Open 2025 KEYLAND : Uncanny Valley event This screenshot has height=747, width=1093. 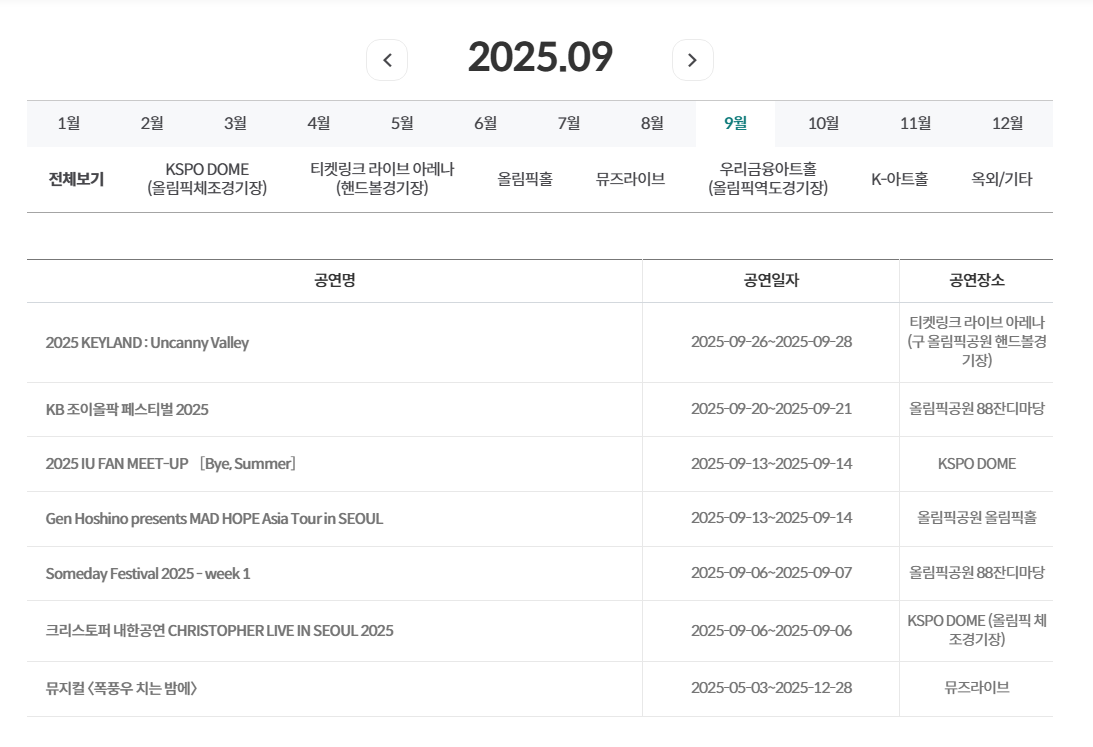tap(147, 343)
